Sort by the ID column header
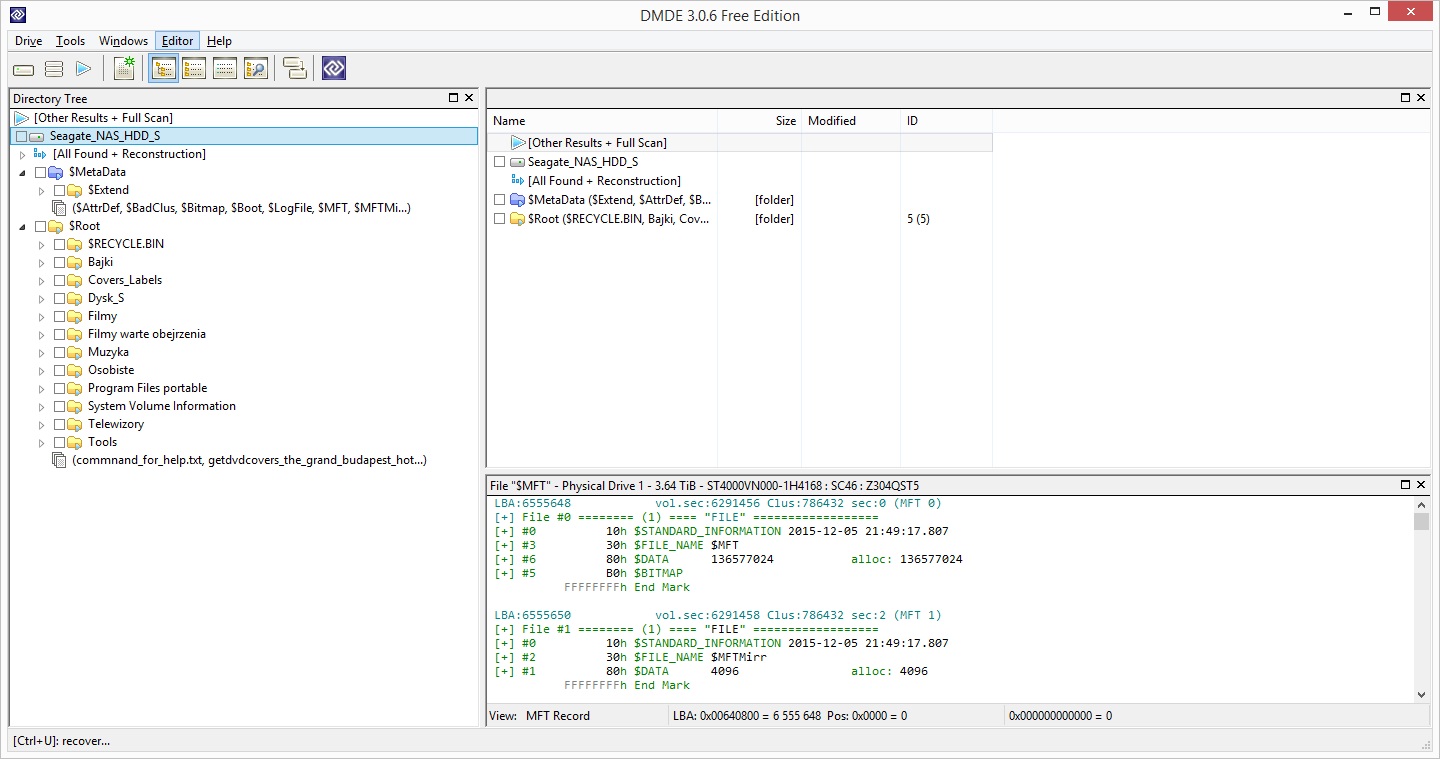The width and height of the screenshot is (1440, 759). (946, 120)
